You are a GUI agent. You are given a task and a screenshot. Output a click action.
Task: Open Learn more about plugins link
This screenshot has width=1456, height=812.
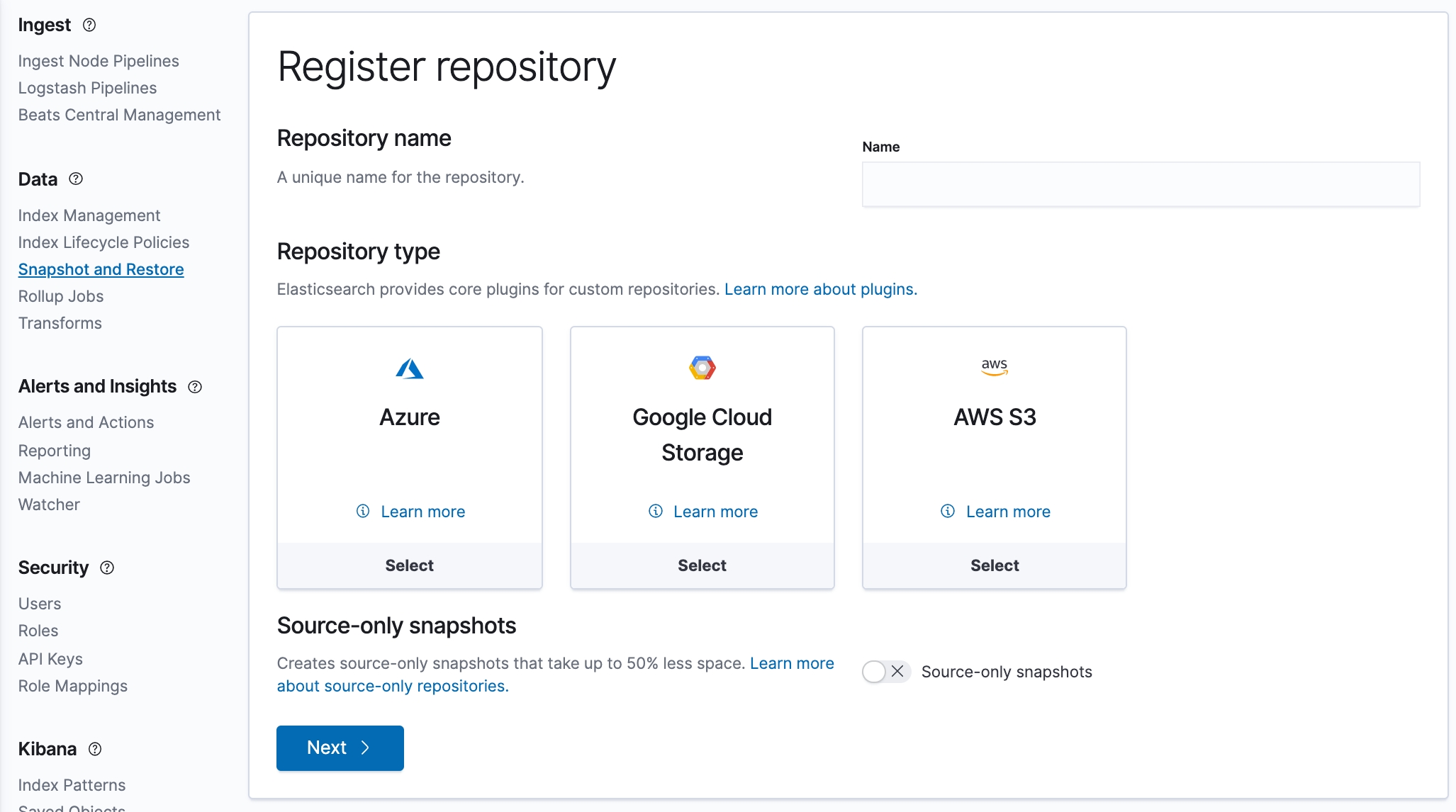point(820,289)
